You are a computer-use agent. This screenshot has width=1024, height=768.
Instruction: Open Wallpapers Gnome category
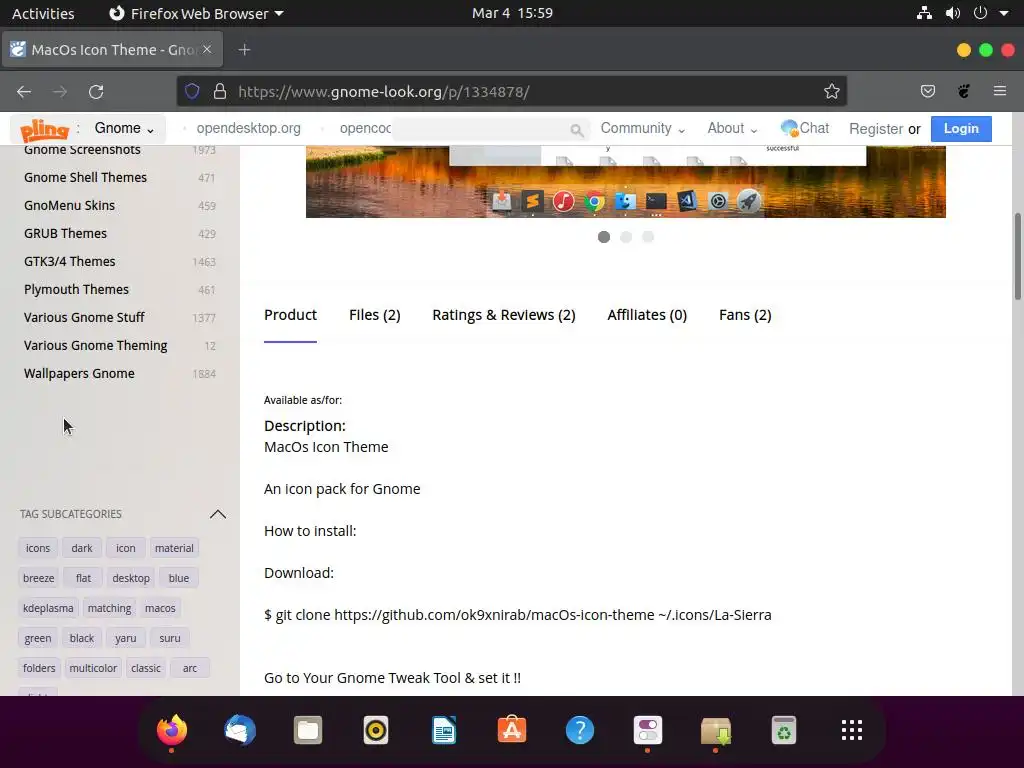pyautogui.click(x=79, y=373)
